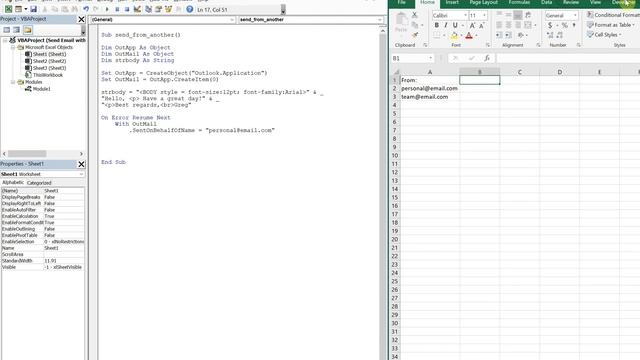Apply Percent Style in Excel ribbon

point(564,26)
